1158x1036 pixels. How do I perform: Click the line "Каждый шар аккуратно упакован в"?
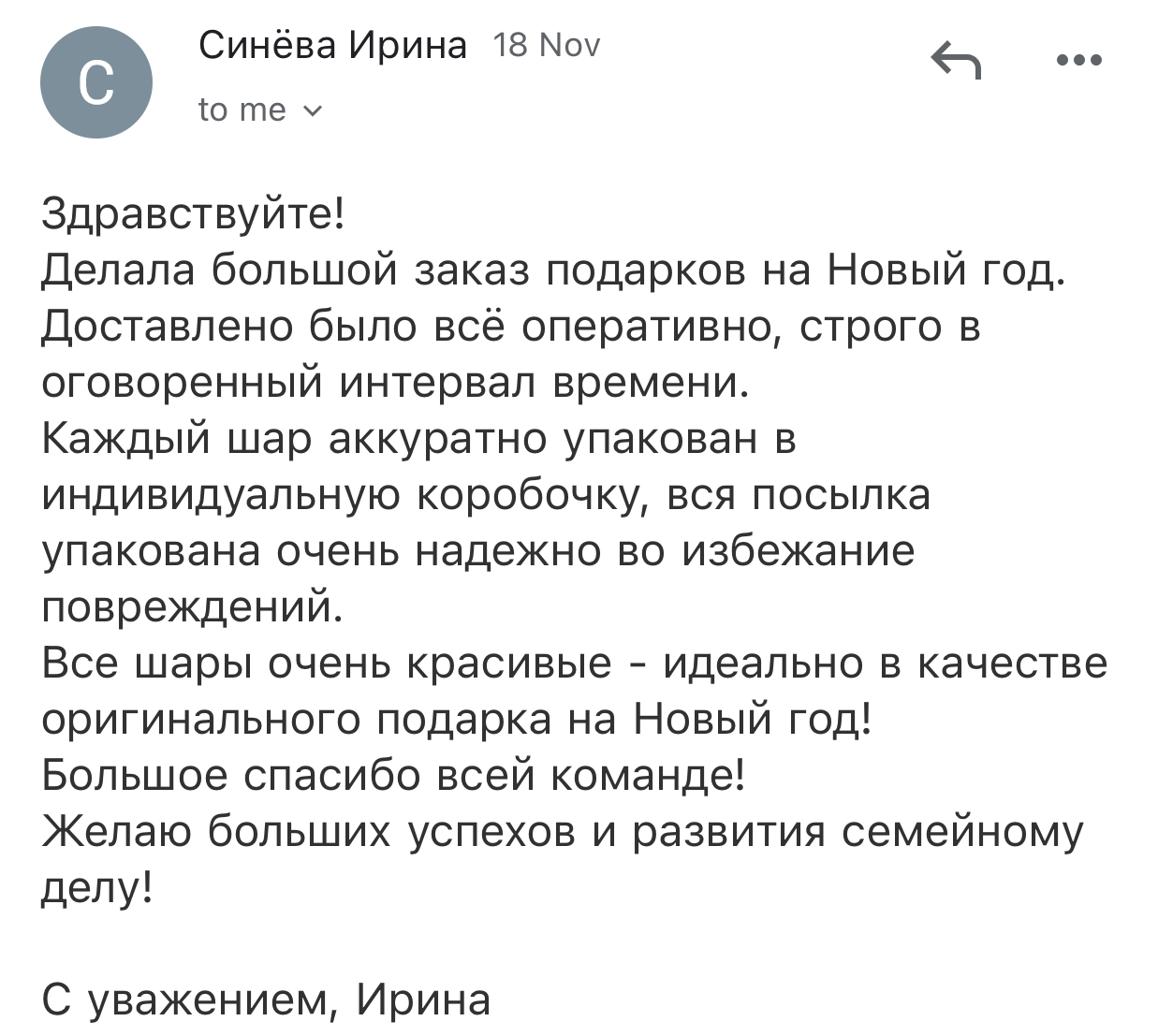[418, 439]
